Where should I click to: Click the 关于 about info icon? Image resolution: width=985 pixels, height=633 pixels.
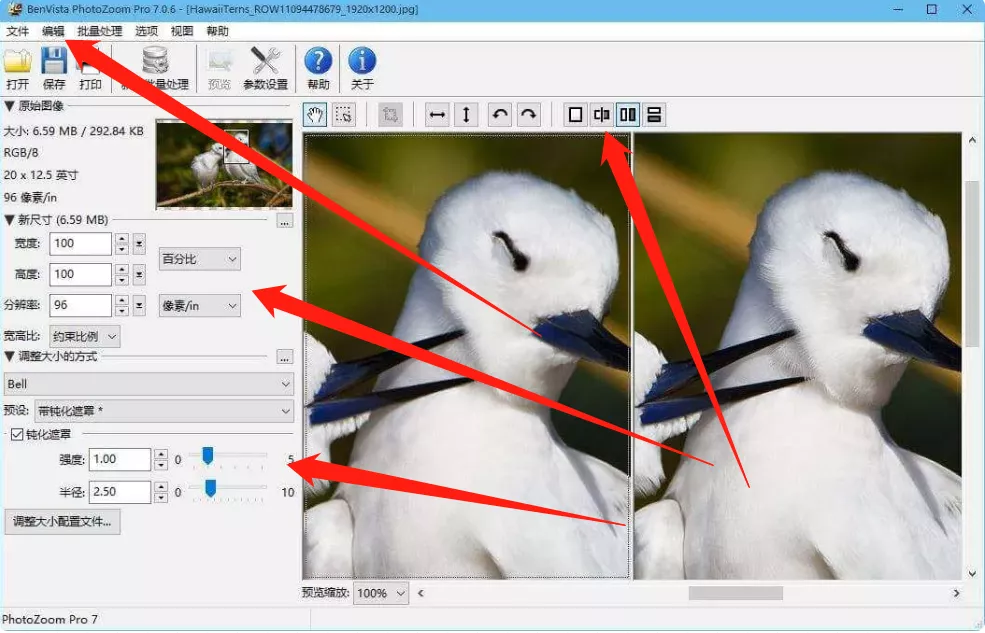coord(361,62)
